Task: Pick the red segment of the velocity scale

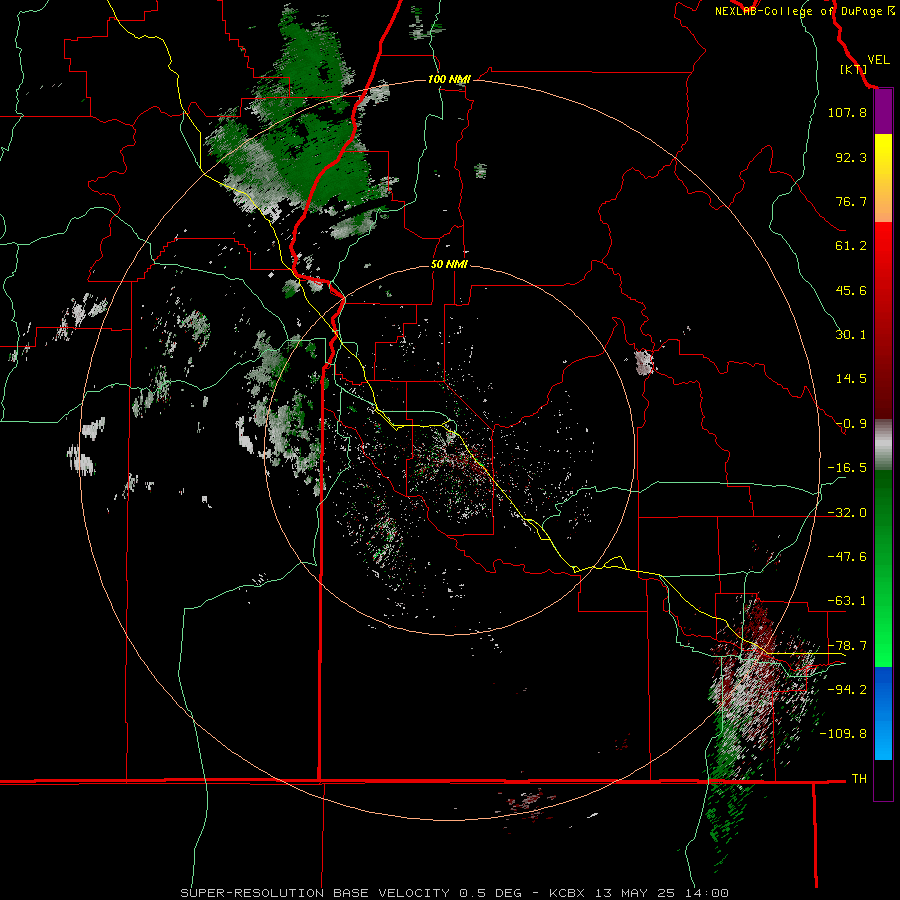Action: coord(883,320)
